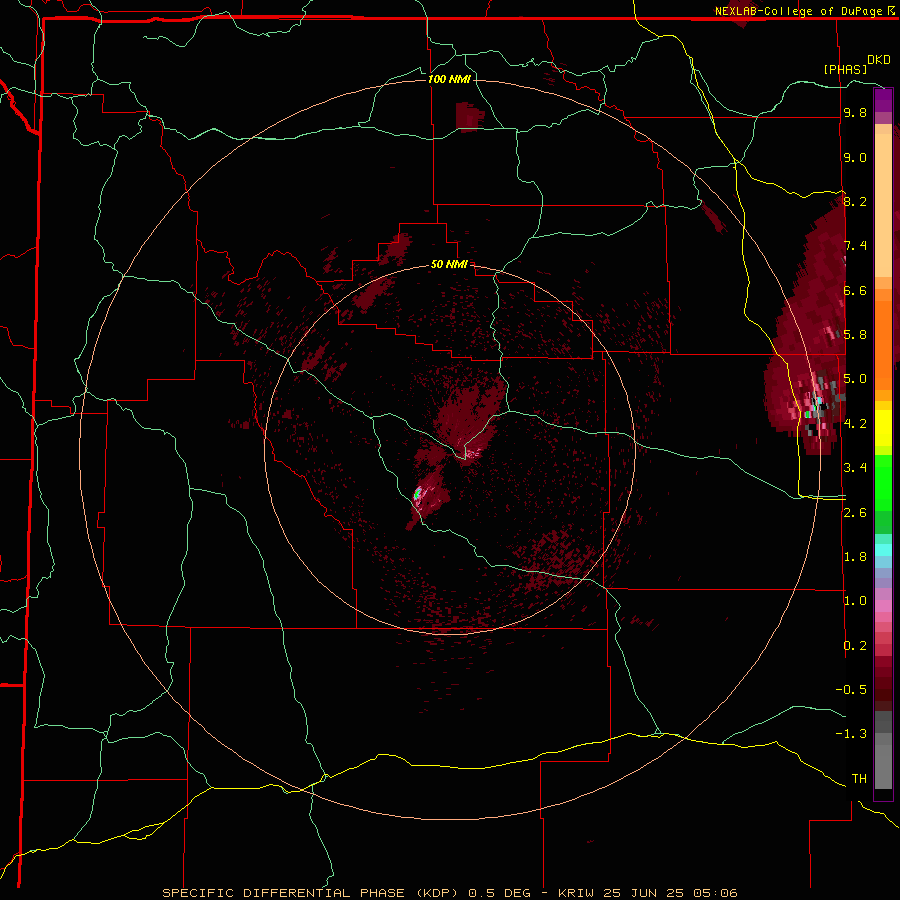900x900 pixels.
Task: Click the 4.2 color scale value
Action: (855, 424)
